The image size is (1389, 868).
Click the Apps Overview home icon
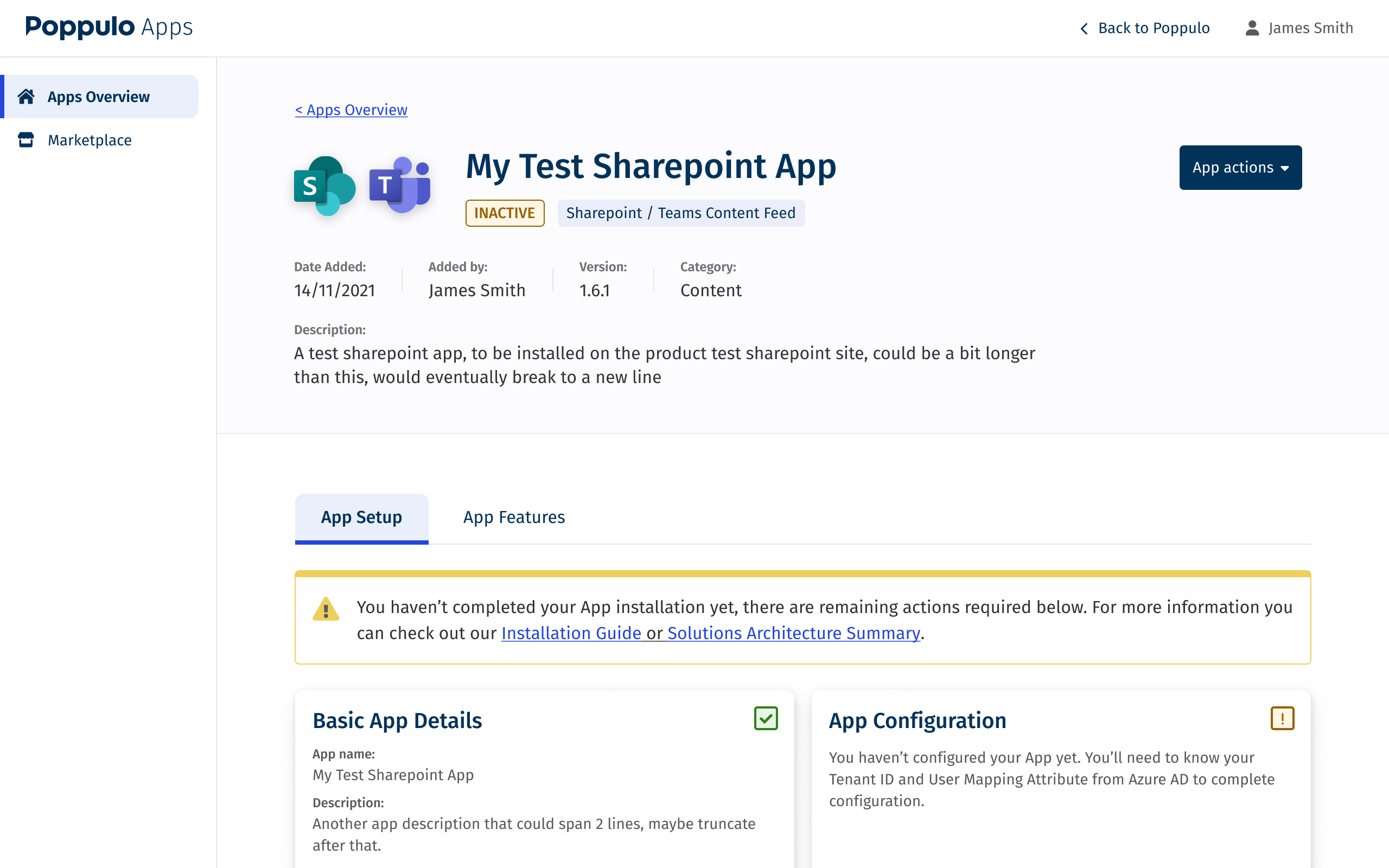tap(27, 97)
